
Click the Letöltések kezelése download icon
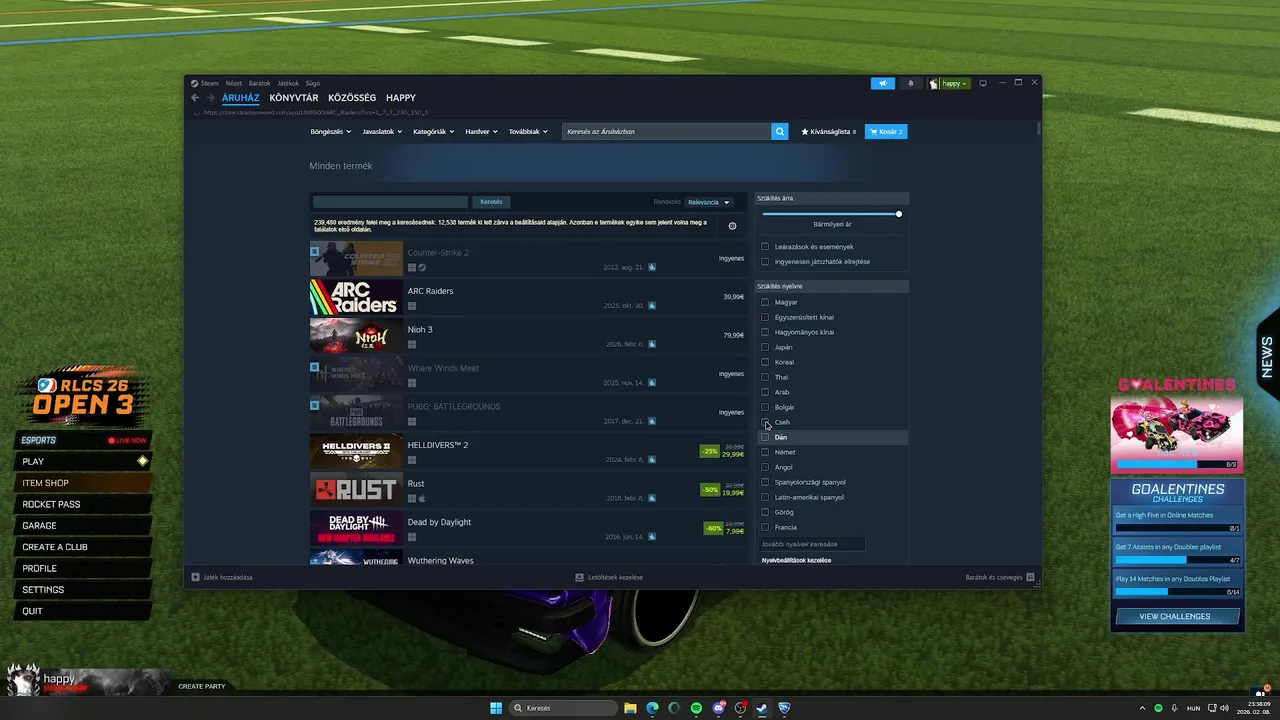(579, 577)
